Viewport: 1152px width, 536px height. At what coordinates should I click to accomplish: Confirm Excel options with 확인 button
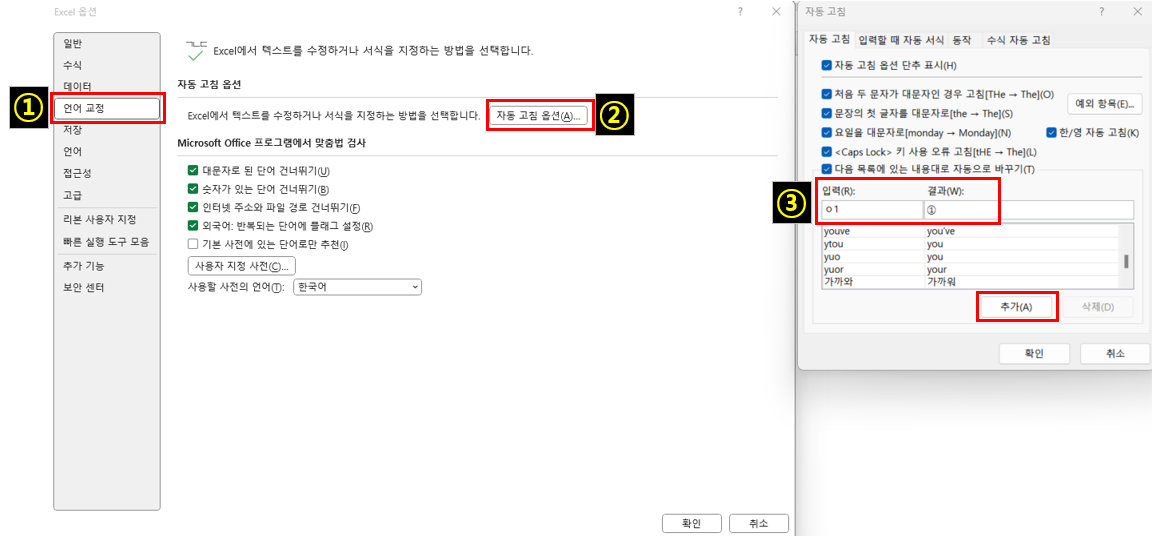coord(691,524)
